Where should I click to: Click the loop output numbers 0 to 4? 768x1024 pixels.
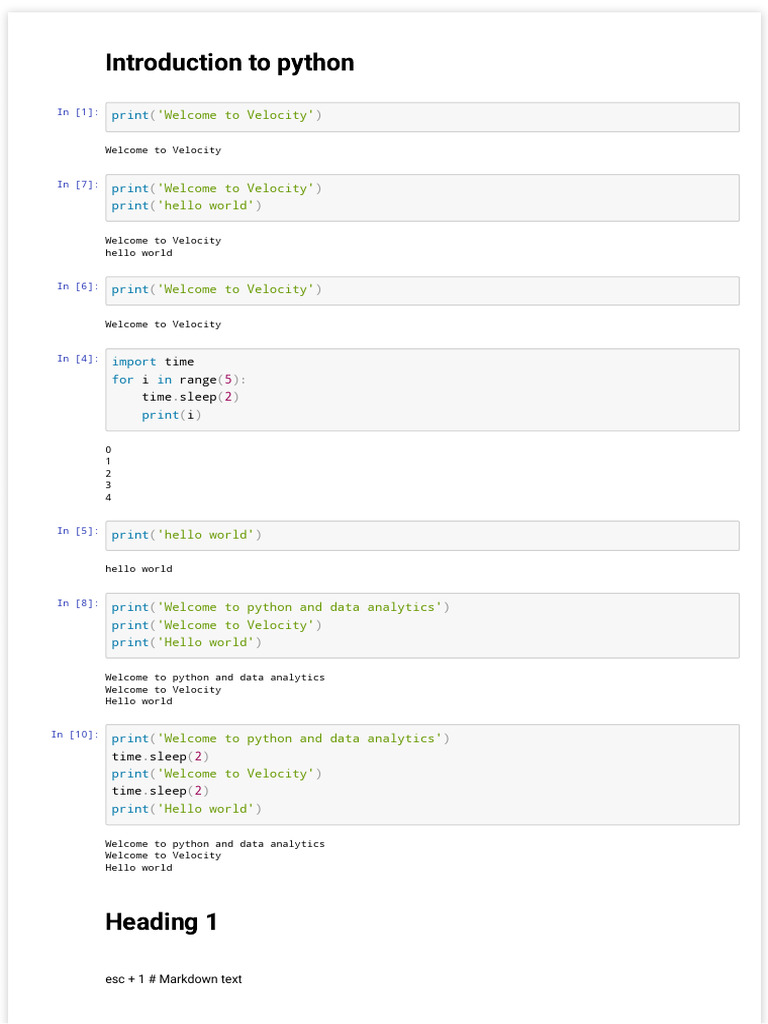(x=108, y=473)
